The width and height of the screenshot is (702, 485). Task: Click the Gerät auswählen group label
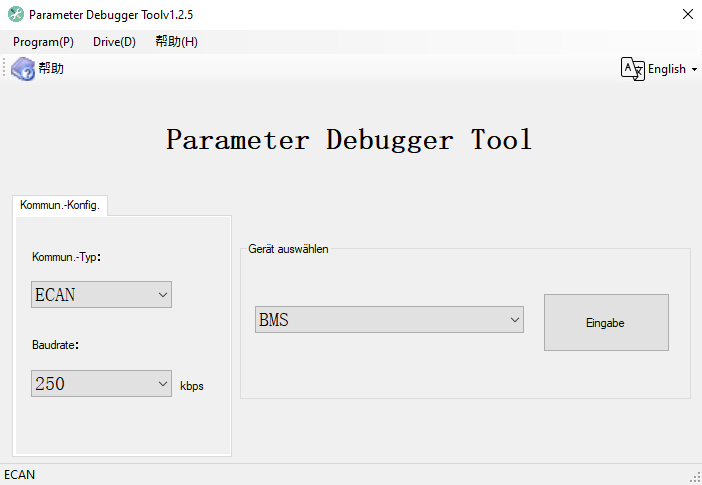(288, 249)
